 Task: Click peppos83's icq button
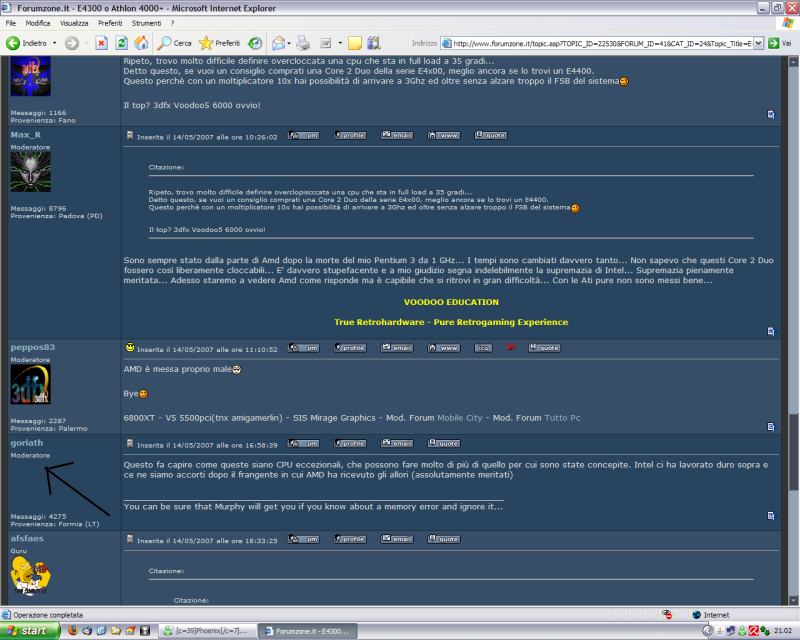pos(483,348)
